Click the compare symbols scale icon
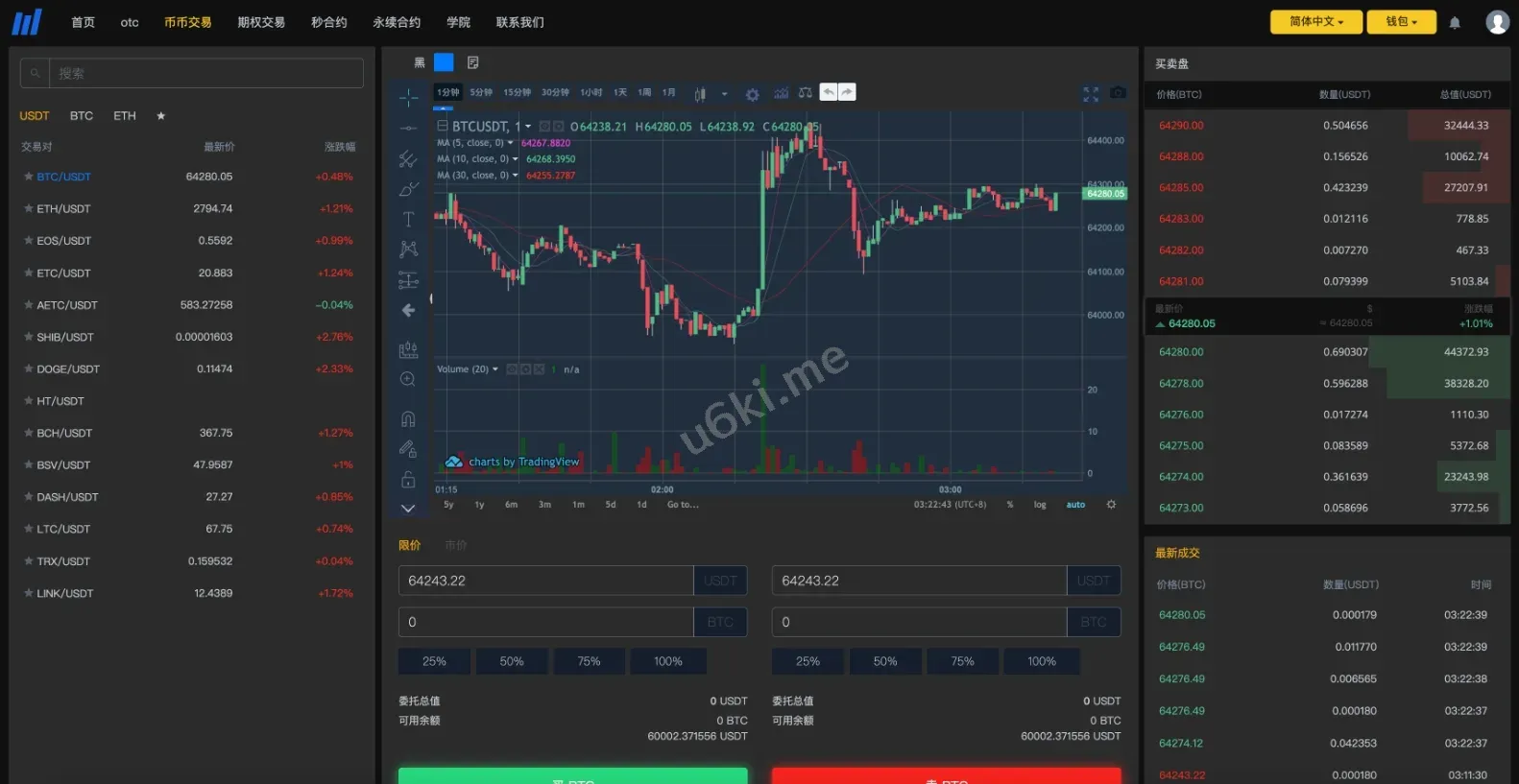Viewport: 1519px width, 784px height. click(x=805, y=93)
